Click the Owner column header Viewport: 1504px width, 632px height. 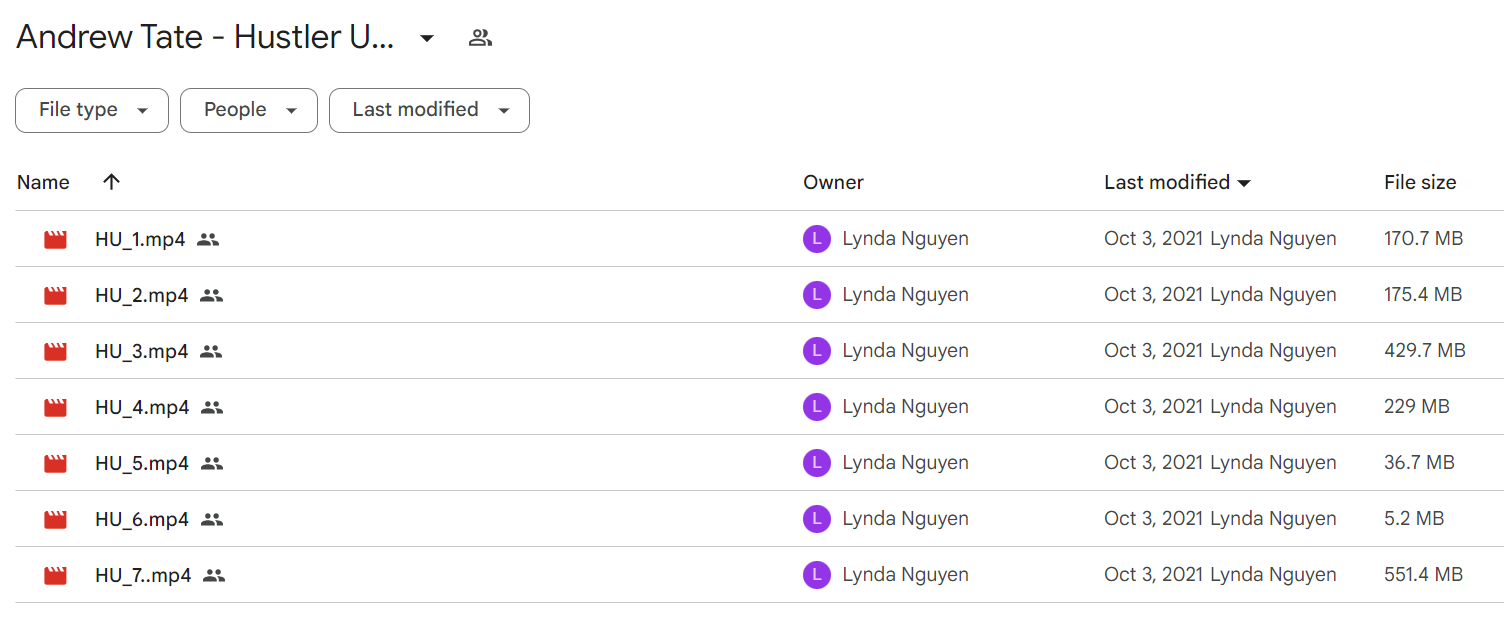click(833, 182)
